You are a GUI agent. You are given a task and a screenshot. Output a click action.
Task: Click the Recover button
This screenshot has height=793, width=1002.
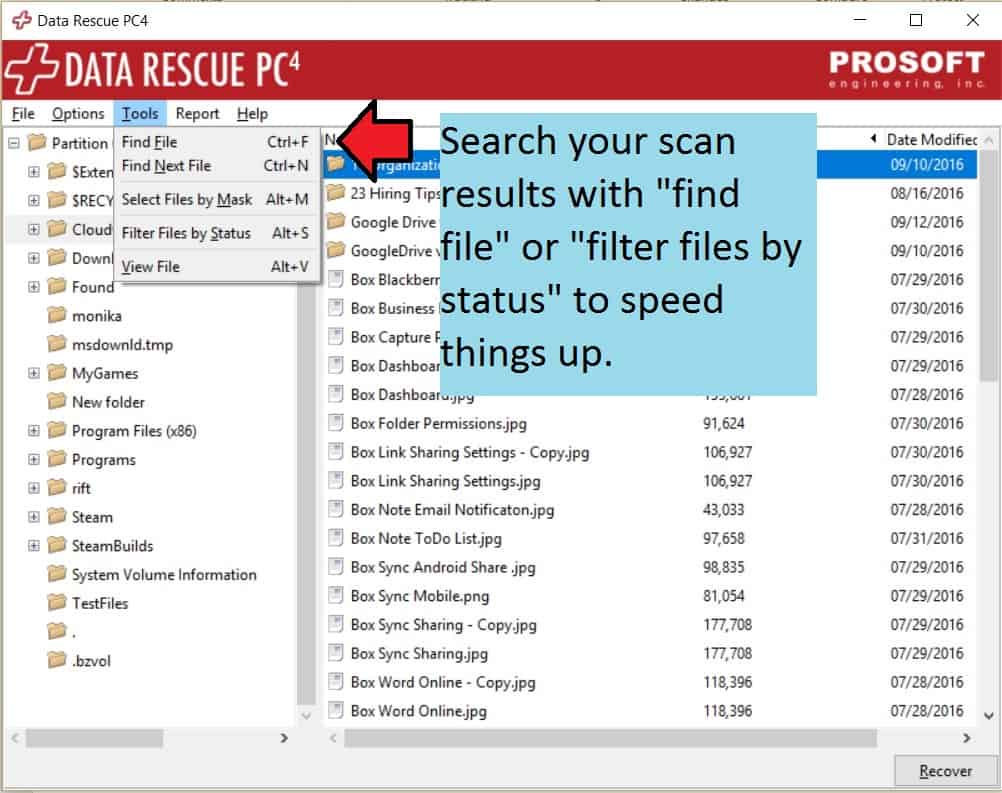(x=945, y=771)
